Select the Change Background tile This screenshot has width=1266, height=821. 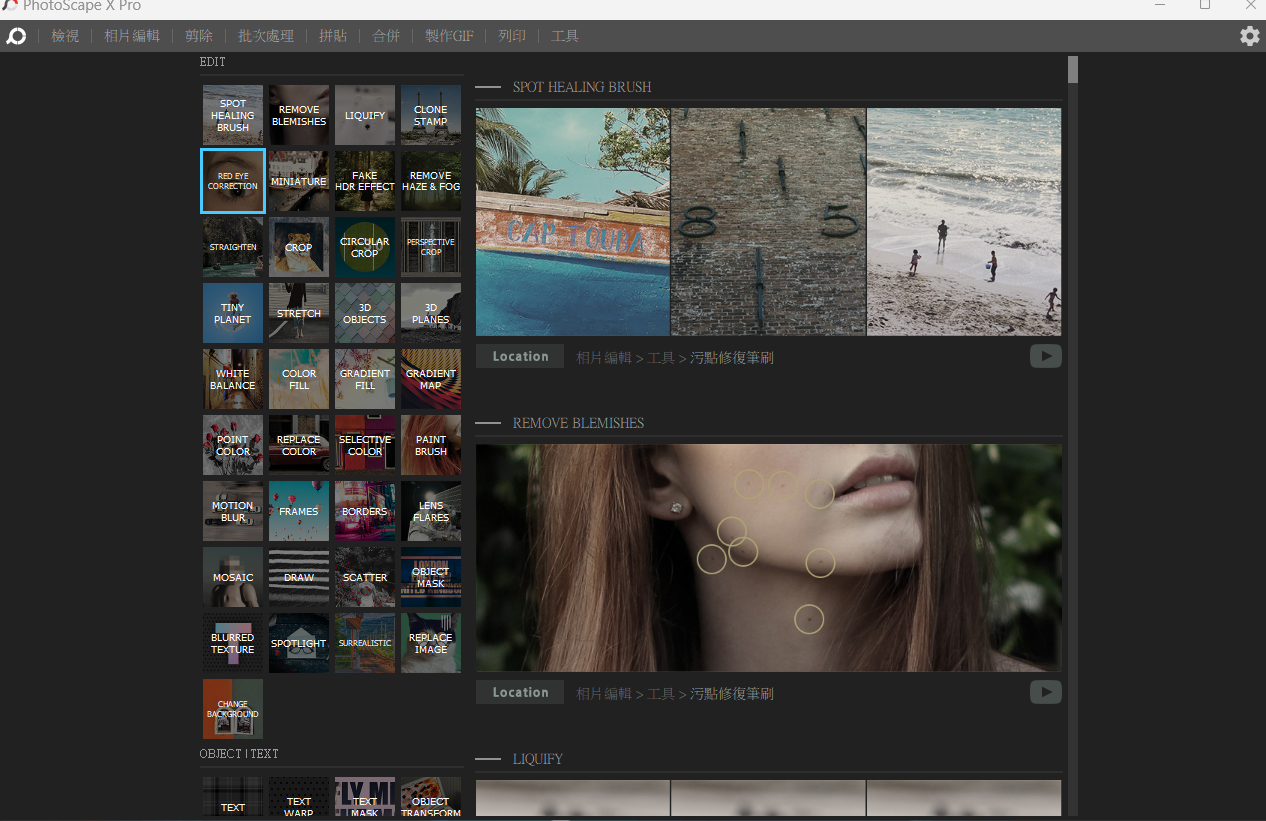point(233,709)
